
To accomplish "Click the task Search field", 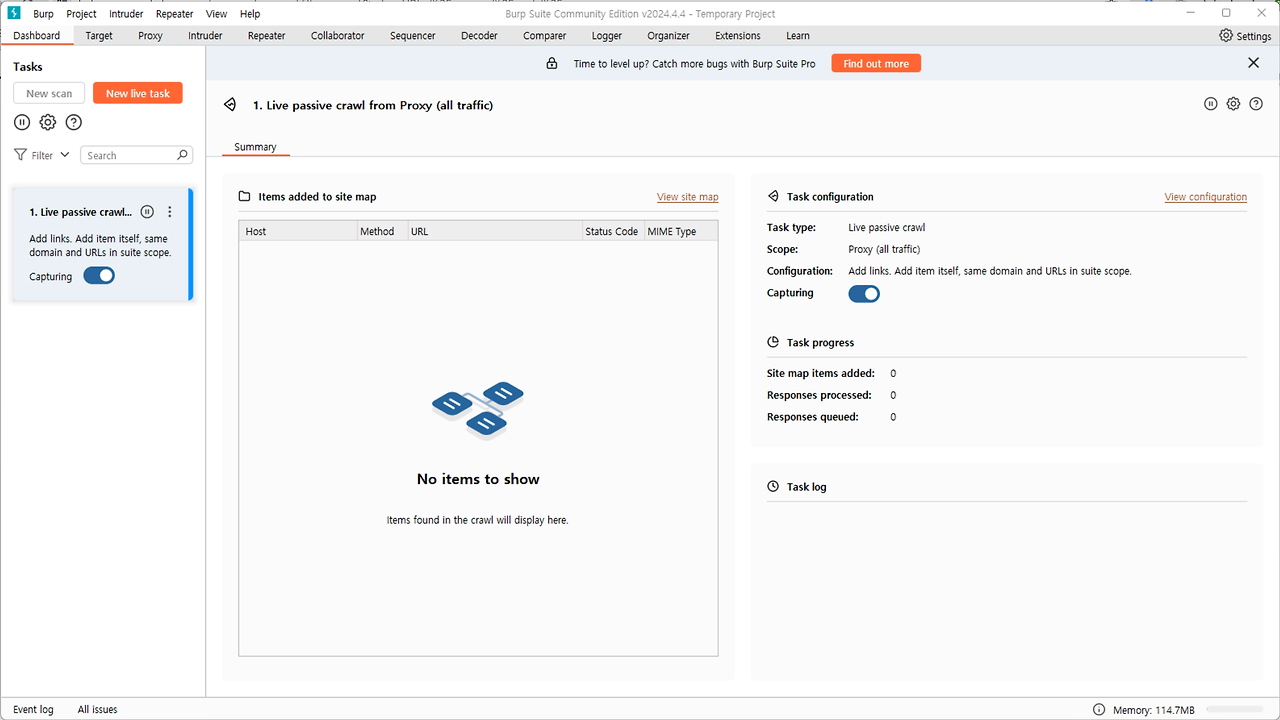I will tap(128, 155).
